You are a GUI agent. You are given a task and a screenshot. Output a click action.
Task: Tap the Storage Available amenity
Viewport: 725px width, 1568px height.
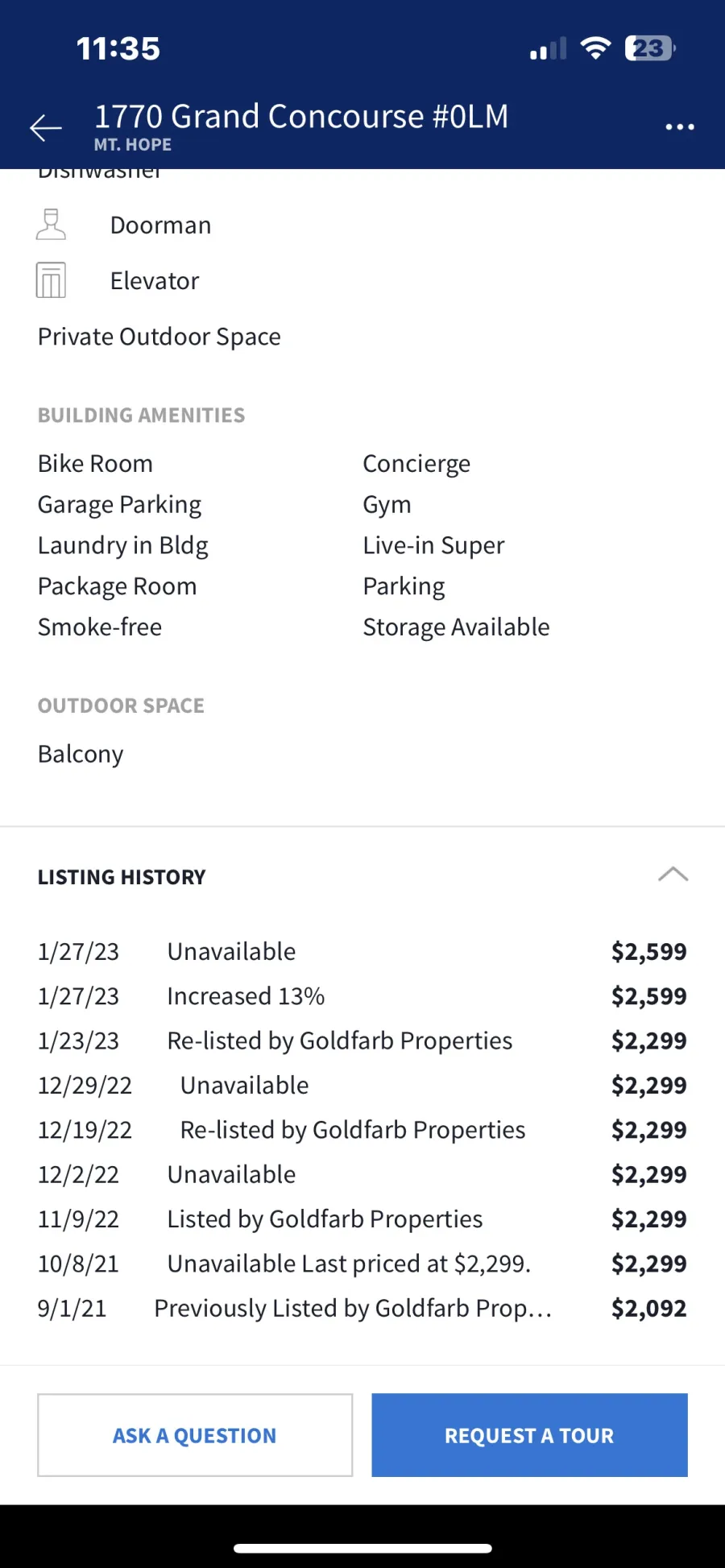coord(456,627)
